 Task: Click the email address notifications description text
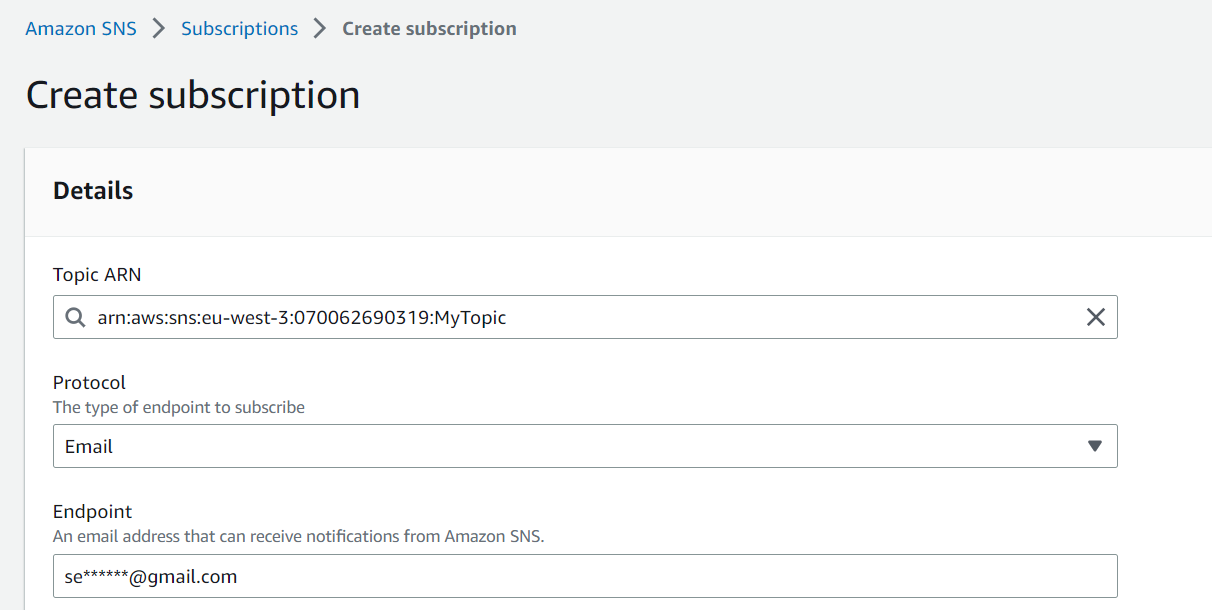coord(298,537)
